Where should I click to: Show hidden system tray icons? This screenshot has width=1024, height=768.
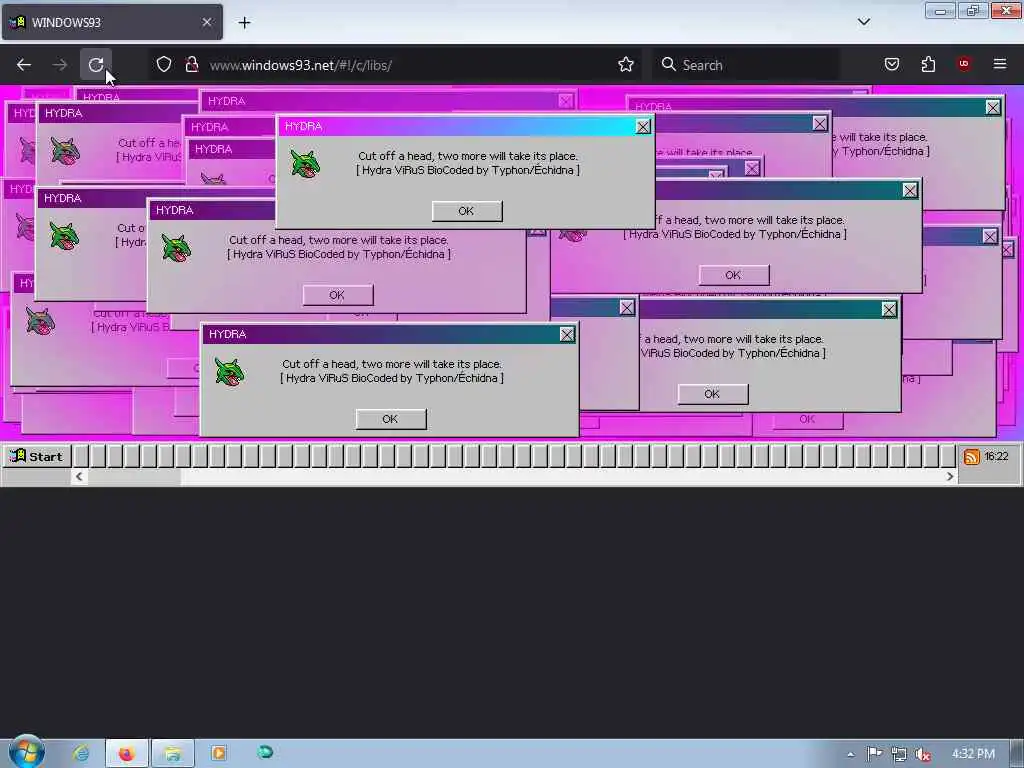(850, 754)
